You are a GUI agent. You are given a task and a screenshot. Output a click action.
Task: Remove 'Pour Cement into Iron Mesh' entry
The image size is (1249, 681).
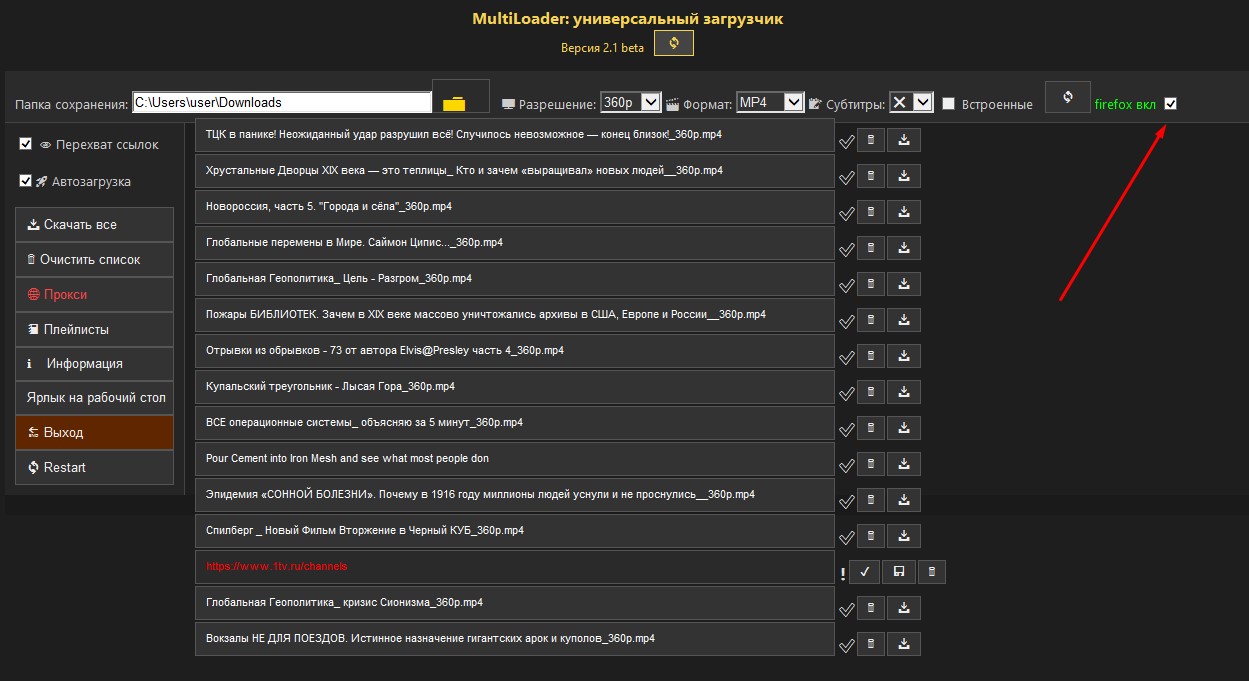pyautogui.click(x=871, y=464)
